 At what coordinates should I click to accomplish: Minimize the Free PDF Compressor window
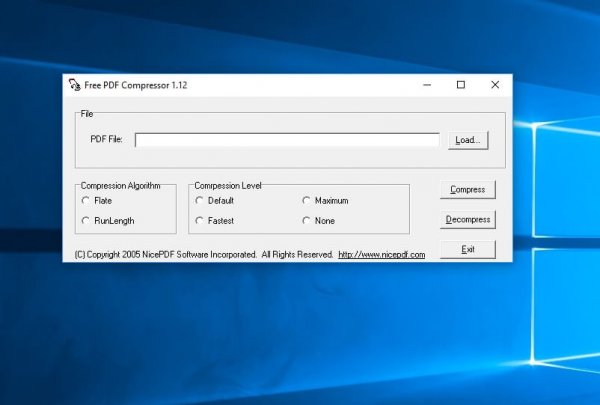(427, 85)
